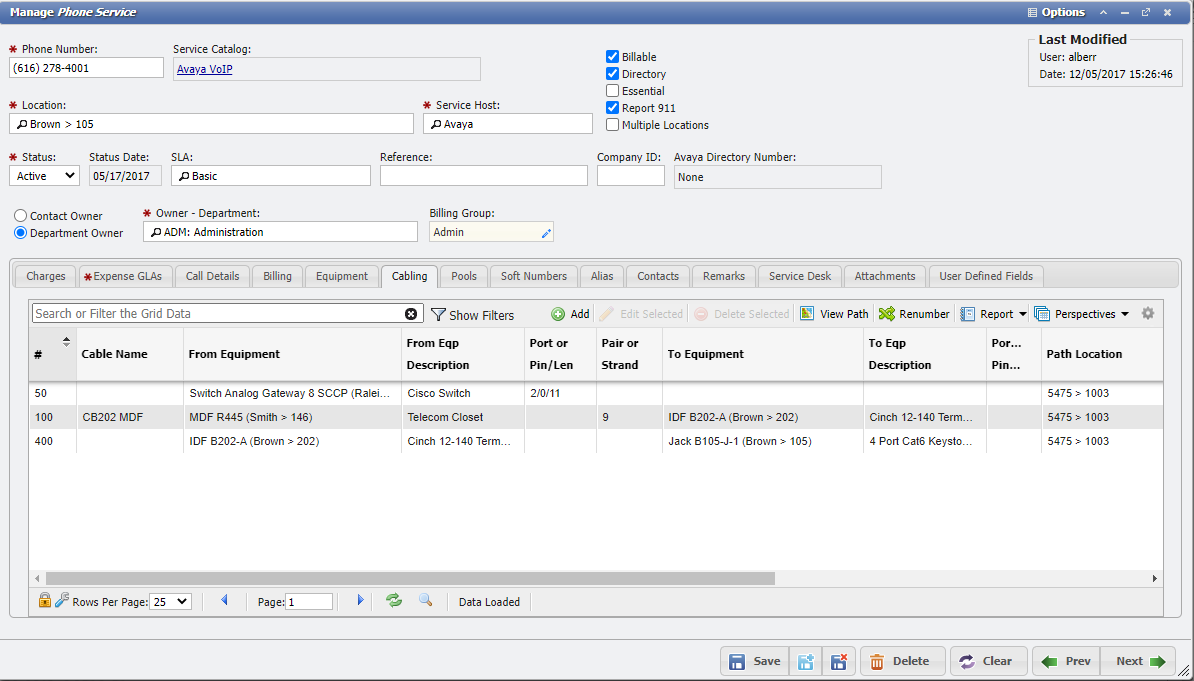
Task: Go to the previous record with Prev
Action: [1066, 661]
